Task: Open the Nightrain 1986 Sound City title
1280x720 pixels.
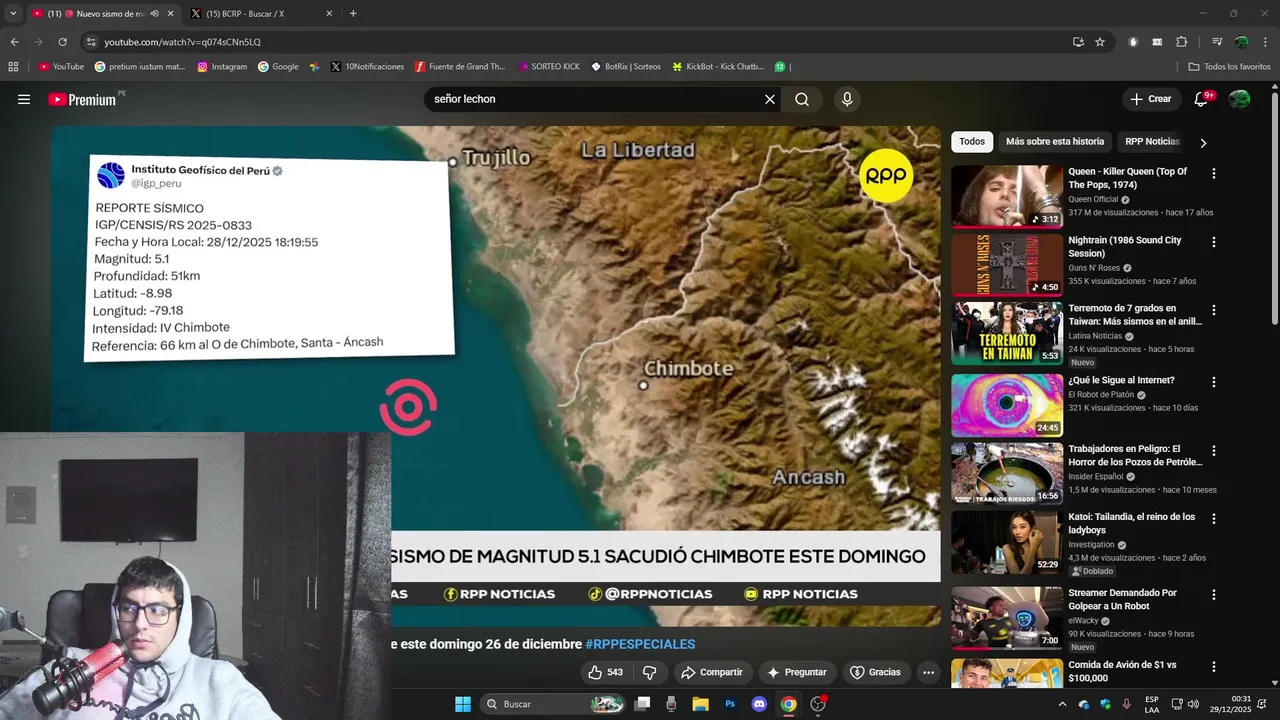Action: pyautogui.click(x=1124, y=247)
